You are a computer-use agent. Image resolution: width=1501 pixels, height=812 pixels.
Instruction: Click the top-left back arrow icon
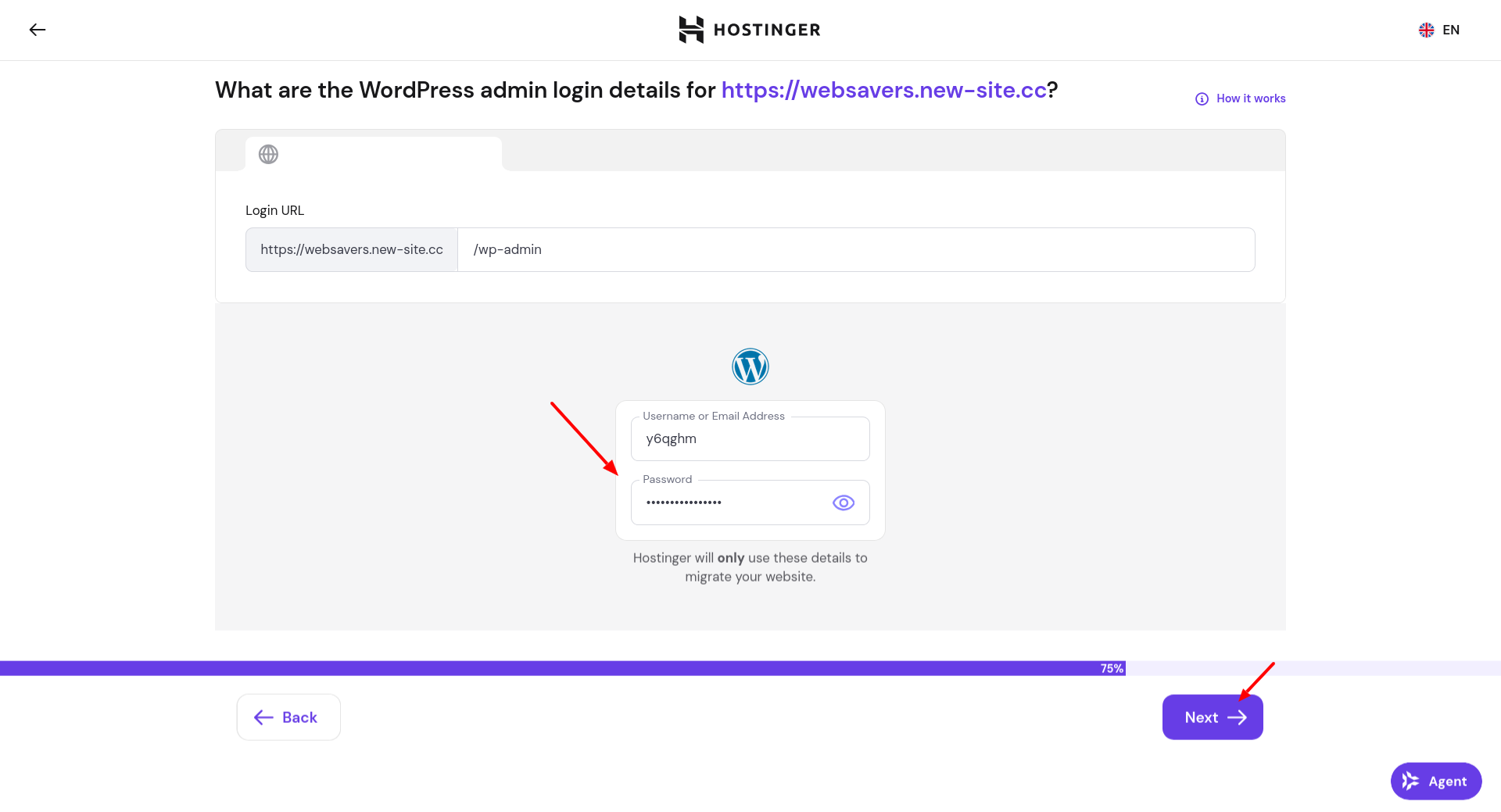click(38, 30)
